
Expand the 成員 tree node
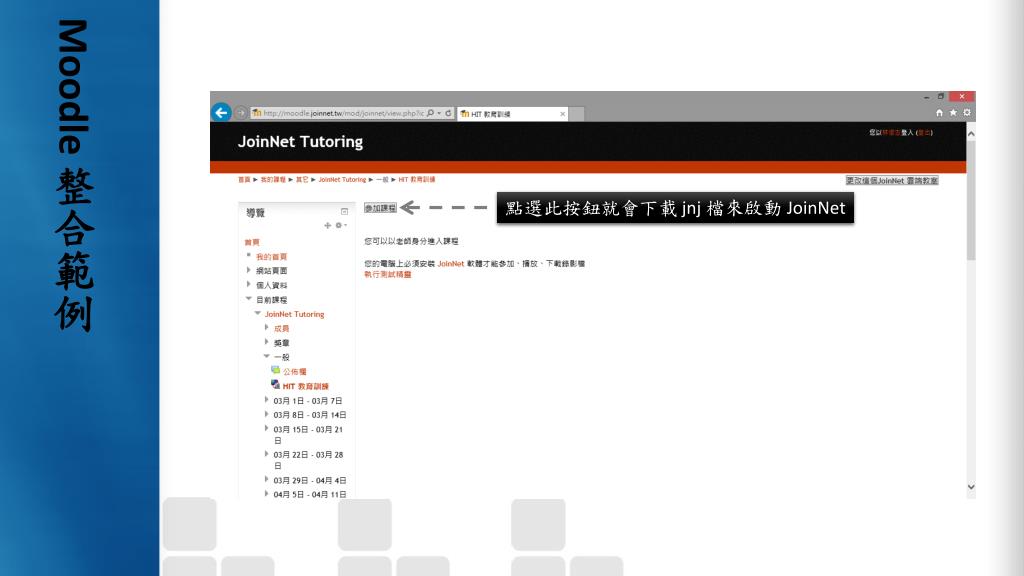pos(266,327)
